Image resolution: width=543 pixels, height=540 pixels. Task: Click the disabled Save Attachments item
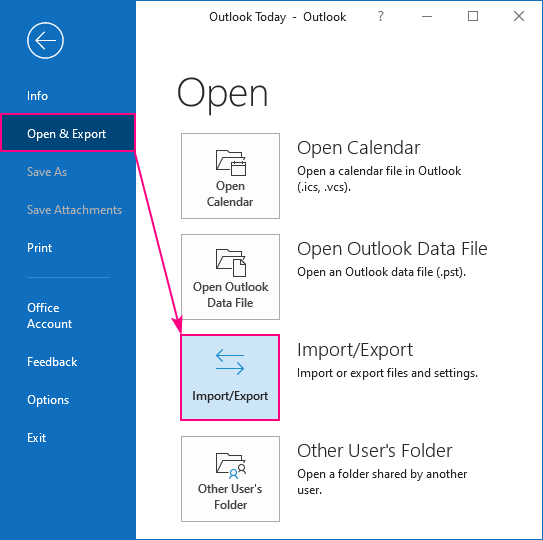(x=74, y=210)
